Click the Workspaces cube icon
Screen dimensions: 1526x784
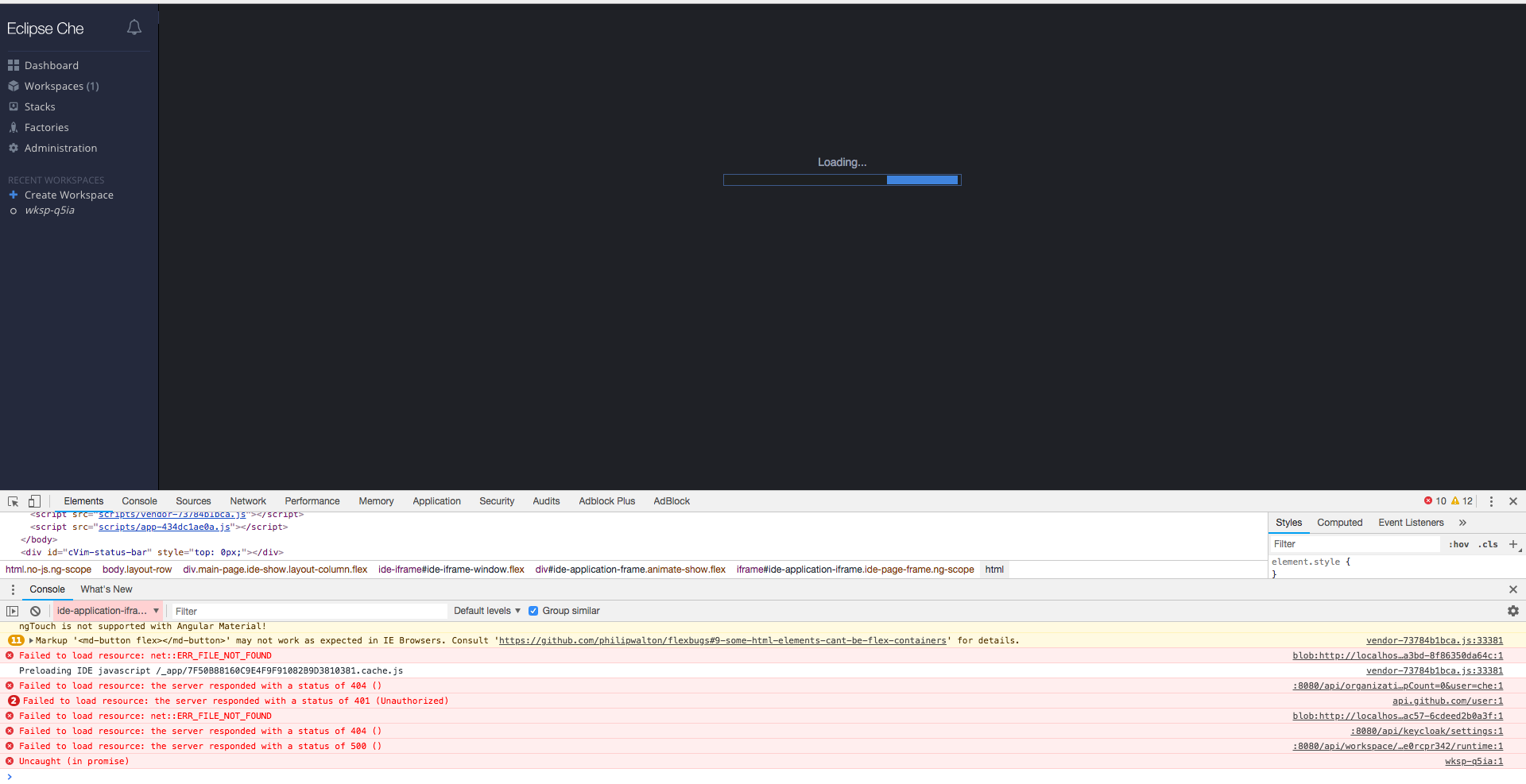pos(14,86)
